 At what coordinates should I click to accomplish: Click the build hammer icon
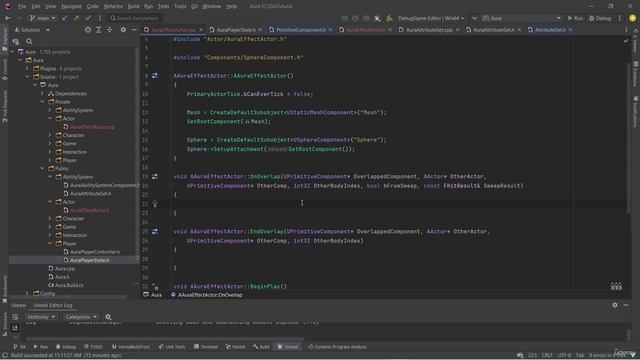(389, 18)
